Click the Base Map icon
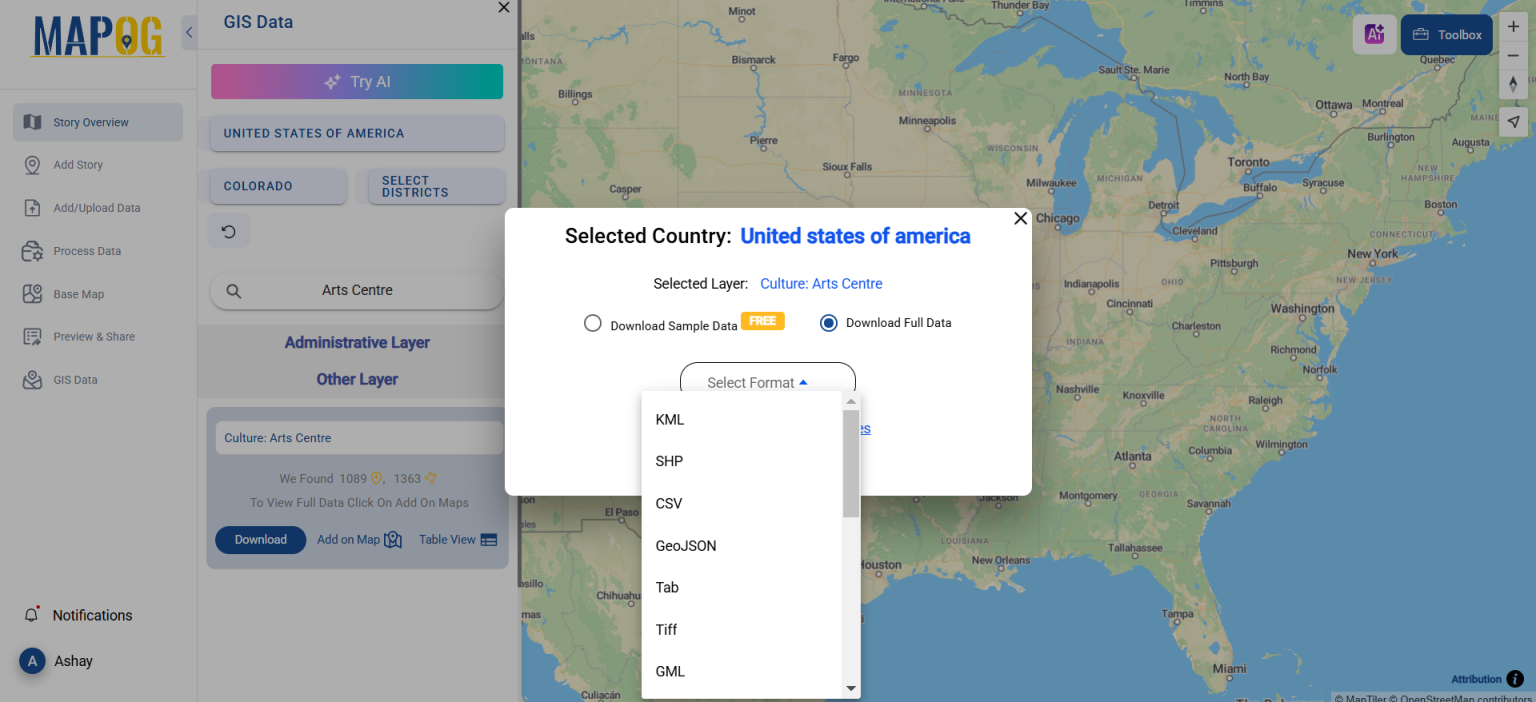Image resolution: width=1536 pixels, height=702 pixels. 33,294
